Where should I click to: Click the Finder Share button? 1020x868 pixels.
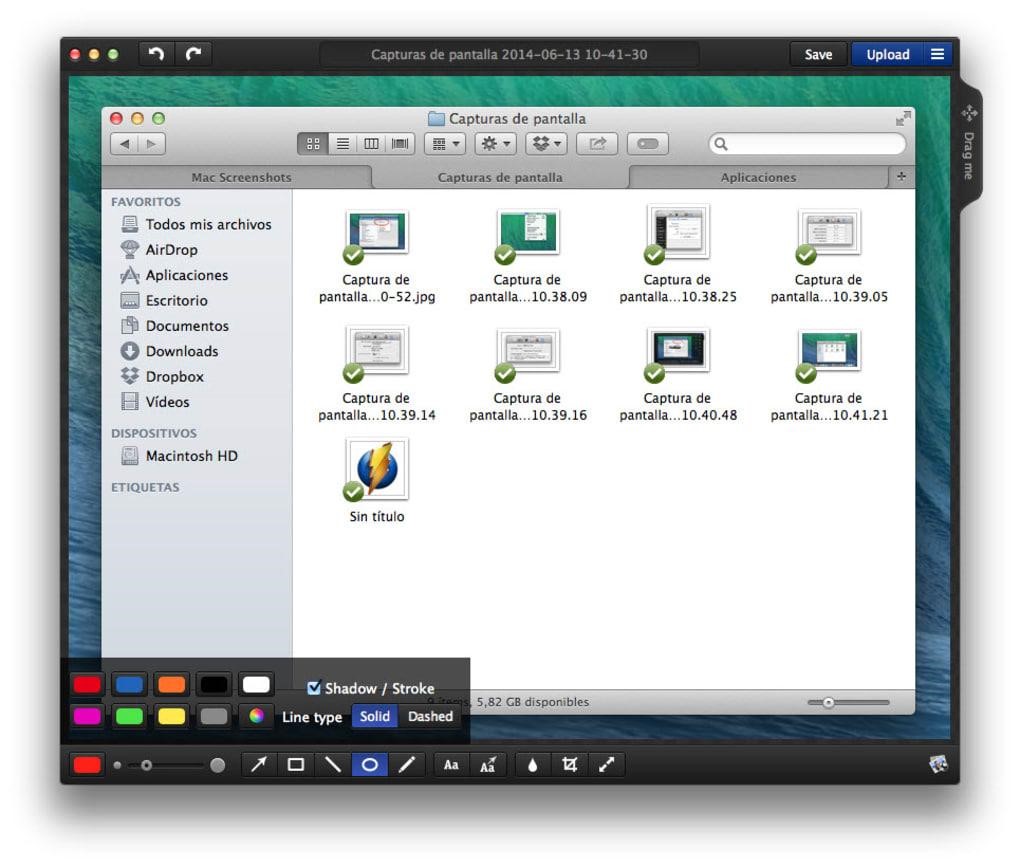point(597,144)
